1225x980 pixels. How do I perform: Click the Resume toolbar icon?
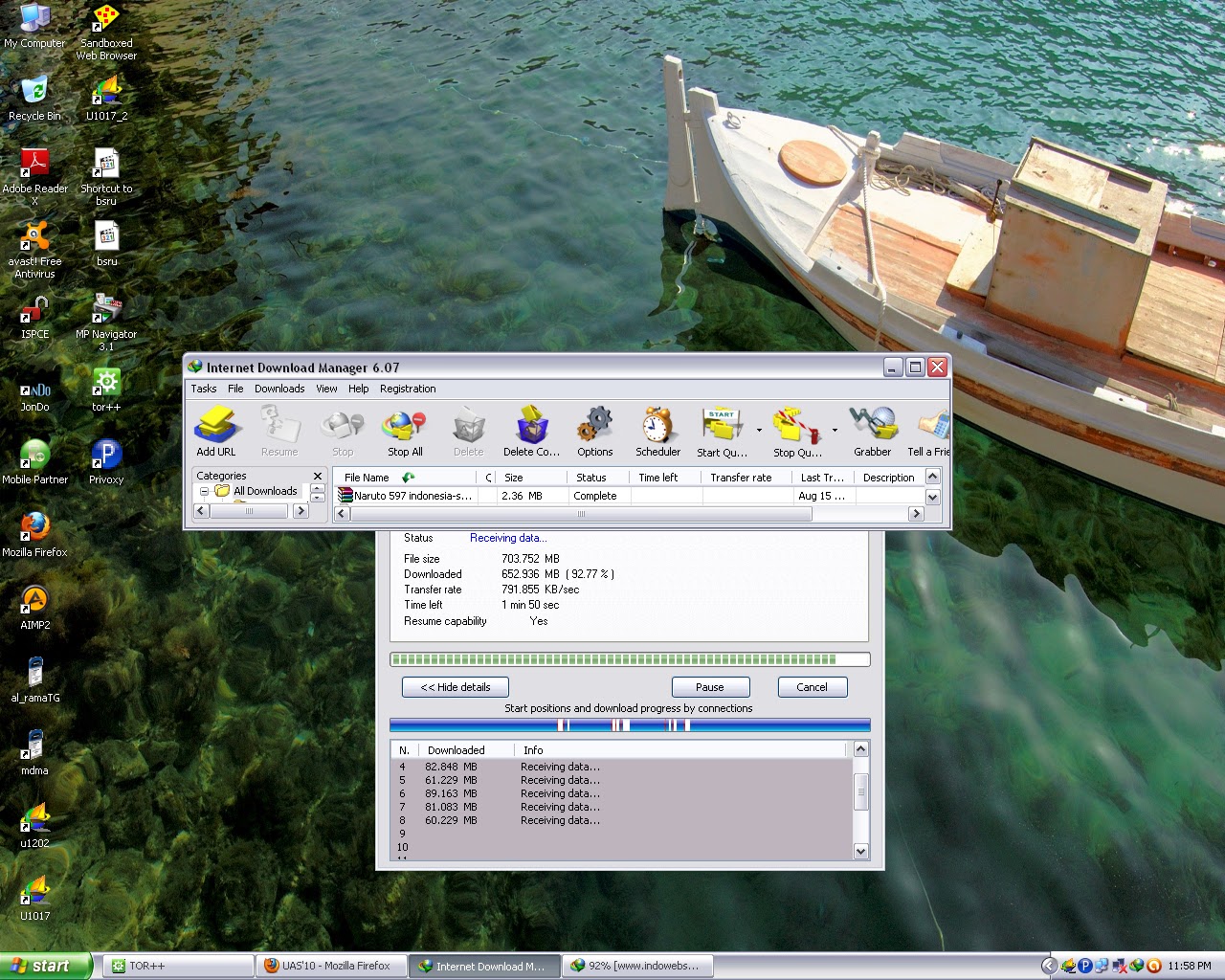coord(279,432)
